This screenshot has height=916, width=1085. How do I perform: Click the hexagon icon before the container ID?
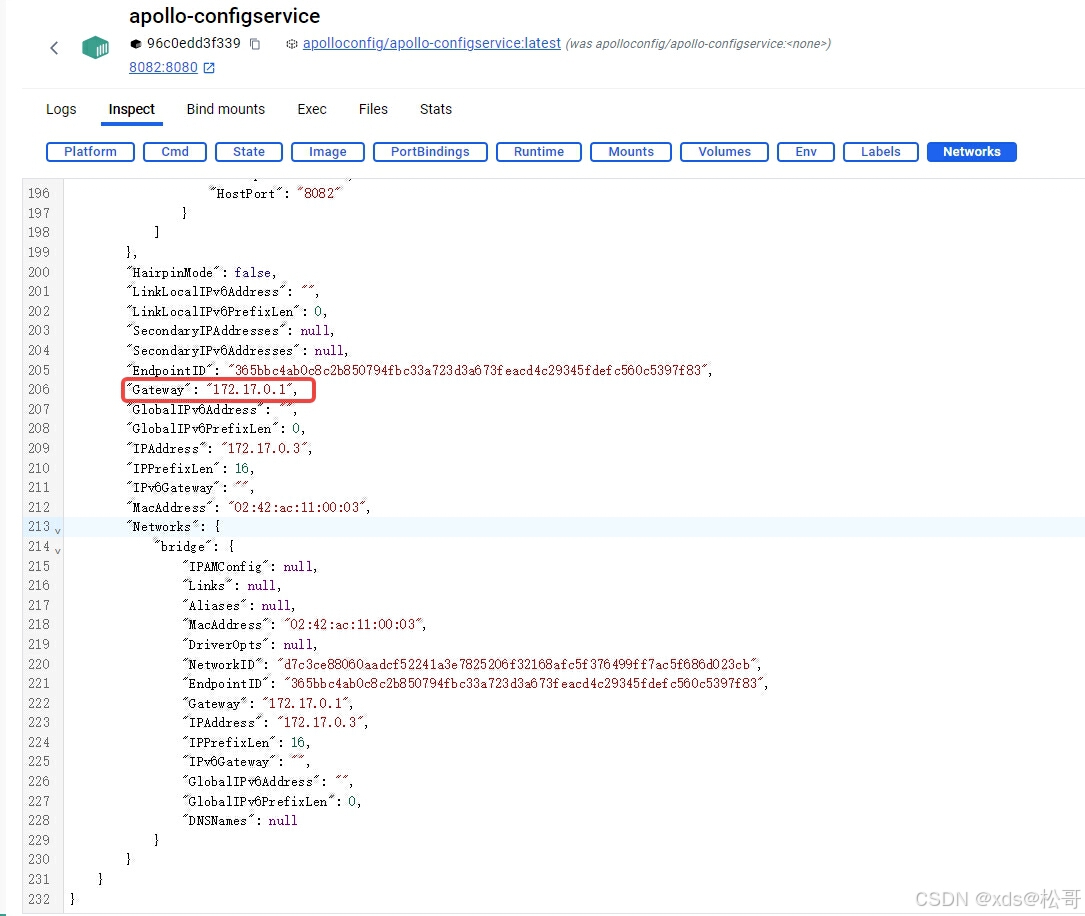coord(136,44)
